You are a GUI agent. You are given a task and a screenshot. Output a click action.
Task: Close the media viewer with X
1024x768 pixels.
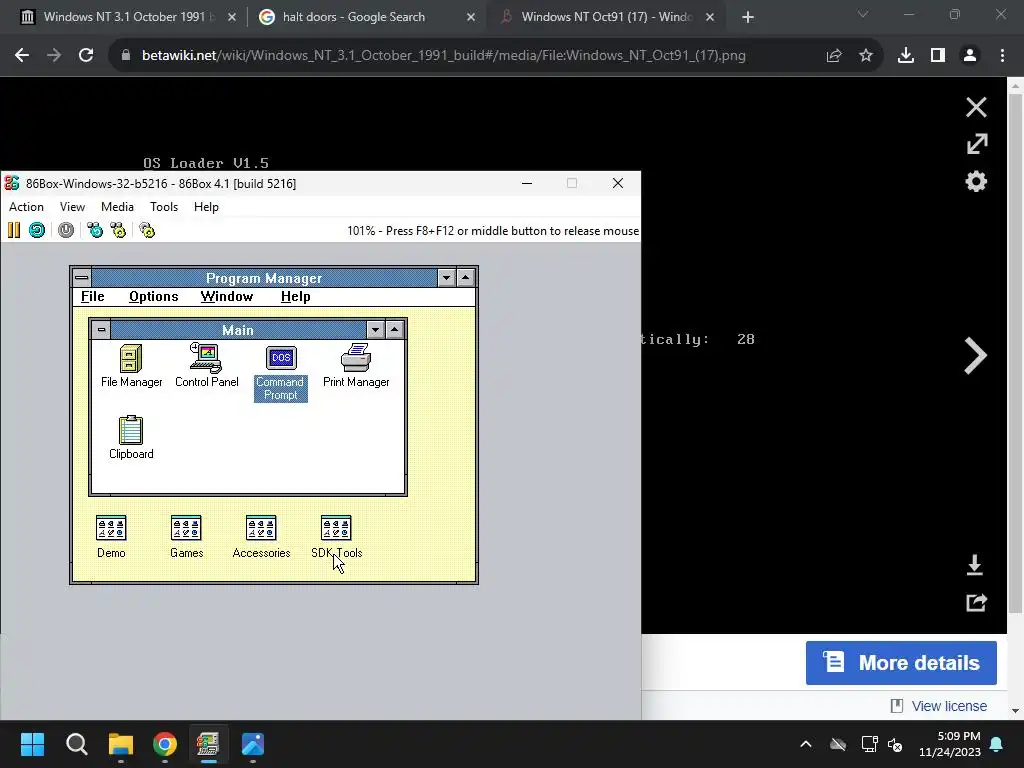click(976, 107)
